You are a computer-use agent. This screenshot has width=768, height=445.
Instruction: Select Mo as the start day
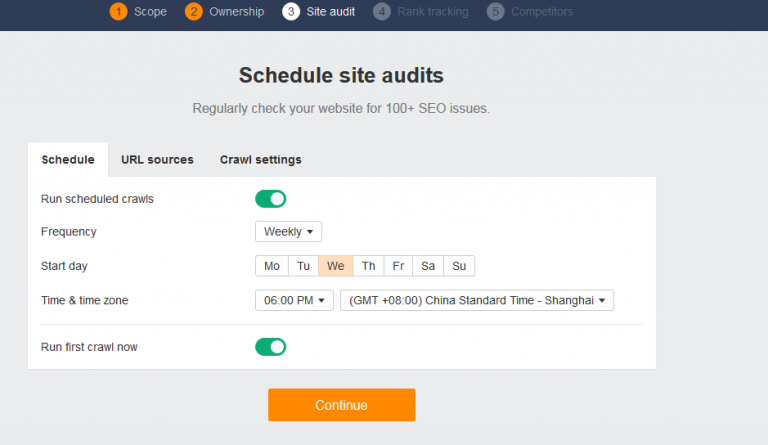pos(272,266)
